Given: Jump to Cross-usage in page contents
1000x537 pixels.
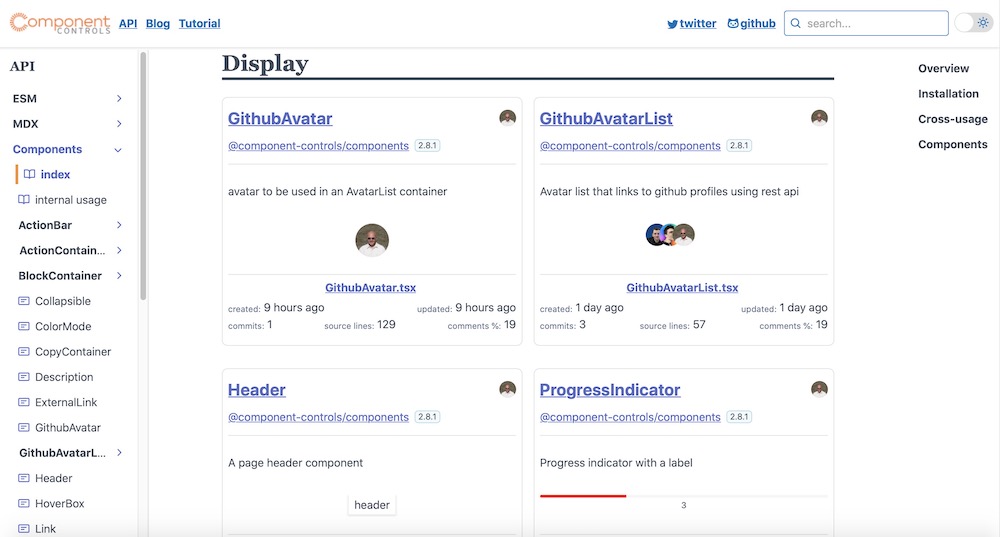Looking at the screenshot, I should click(953, 119).
